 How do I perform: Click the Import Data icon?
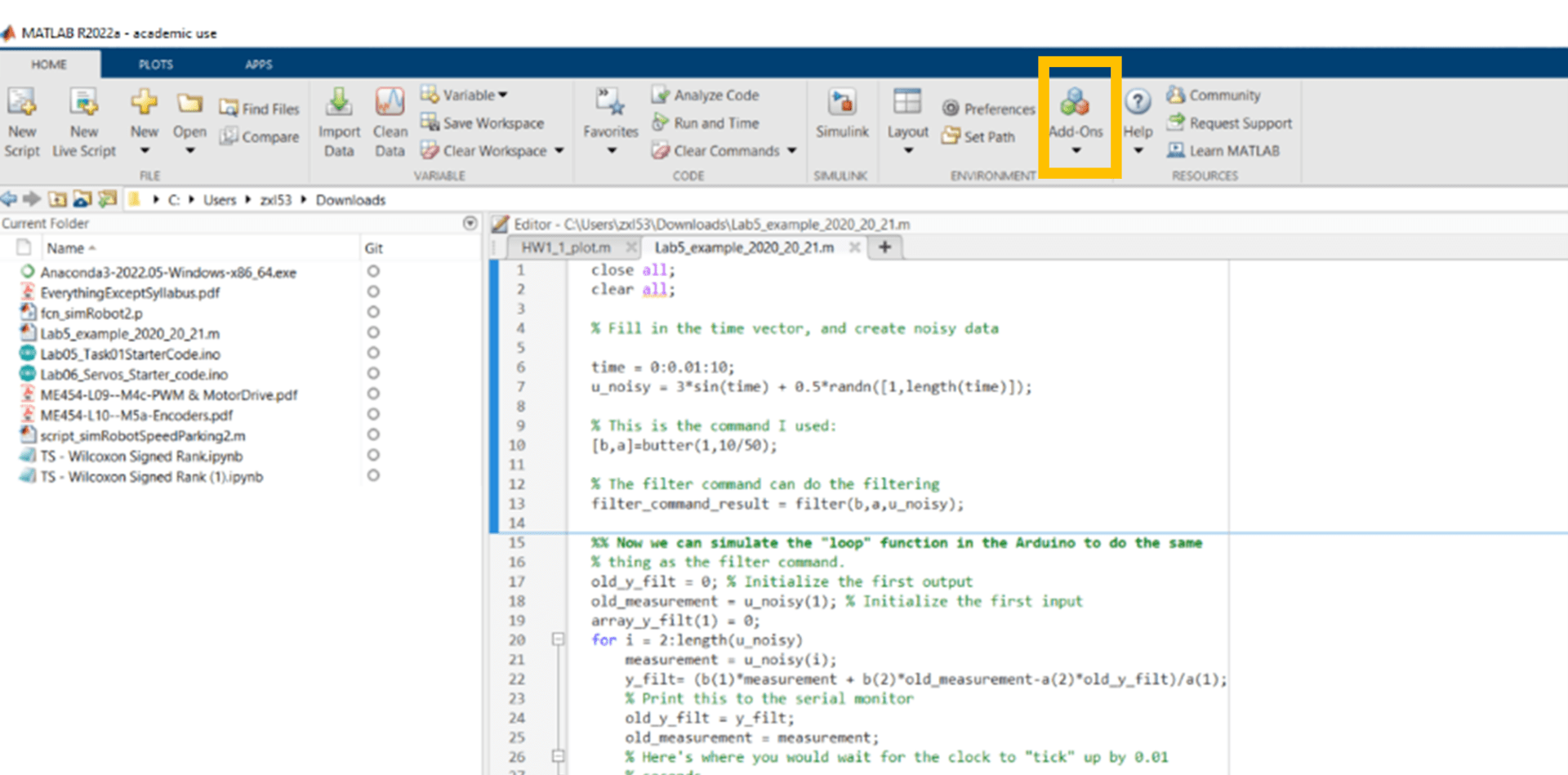pos(339,121)
